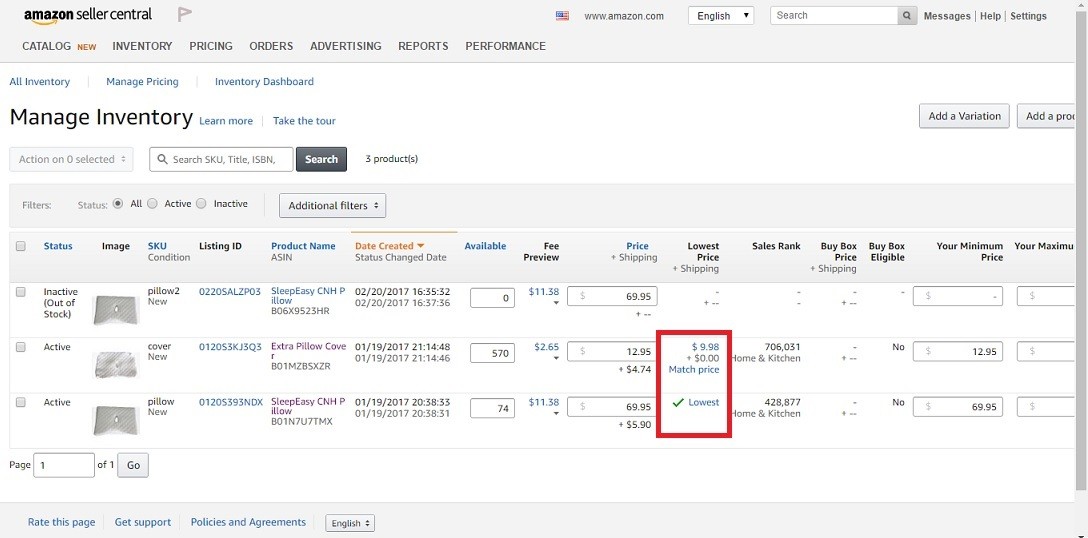Select the Active status radio button
The image size is (1088, 538).
click(153, 204)
